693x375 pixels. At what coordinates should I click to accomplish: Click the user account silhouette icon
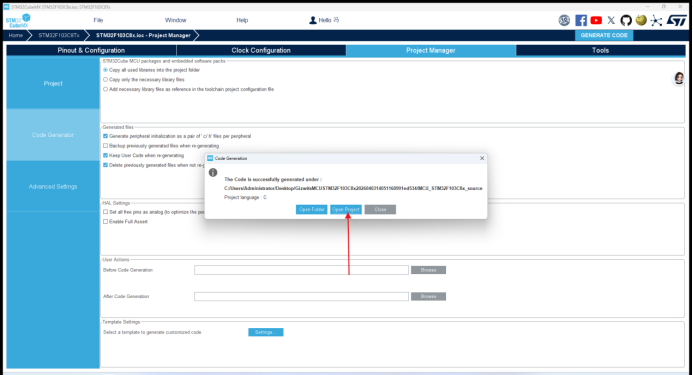(x=313, y=20)
